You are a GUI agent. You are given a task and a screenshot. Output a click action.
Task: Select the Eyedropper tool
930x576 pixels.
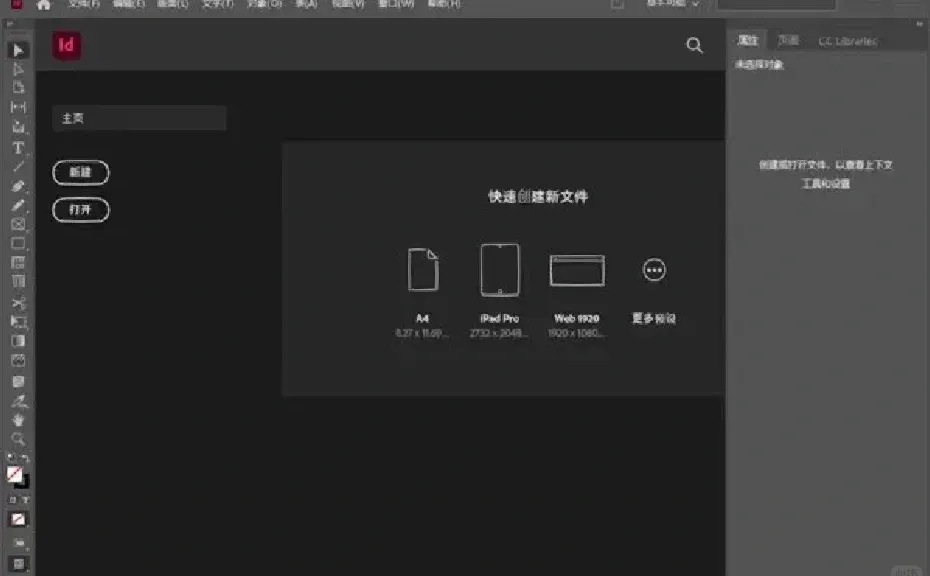(17, 402)
